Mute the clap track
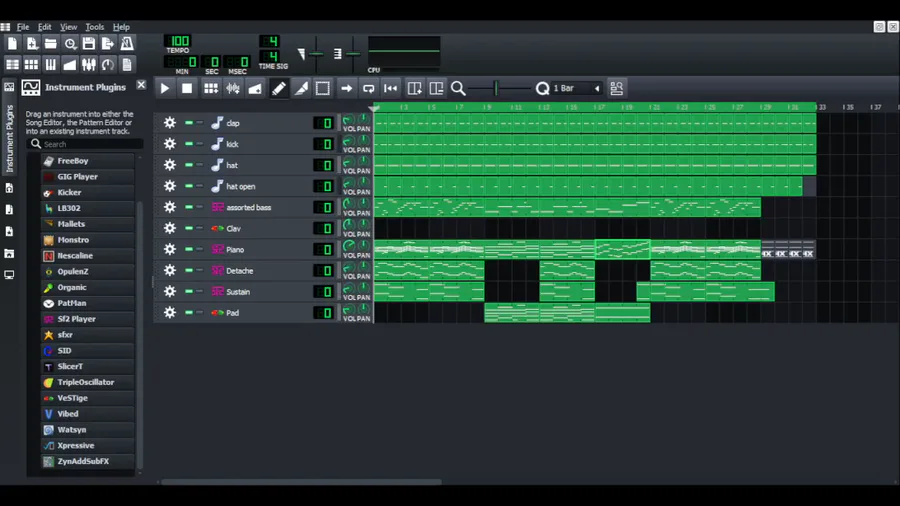Screen dimensions: 900x506 (188, 123)
